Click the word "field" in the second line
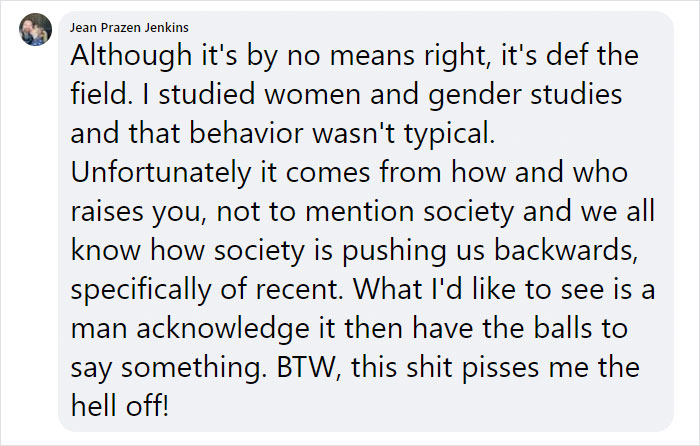This screenshot has width=700, height=446. pos(98,96)
